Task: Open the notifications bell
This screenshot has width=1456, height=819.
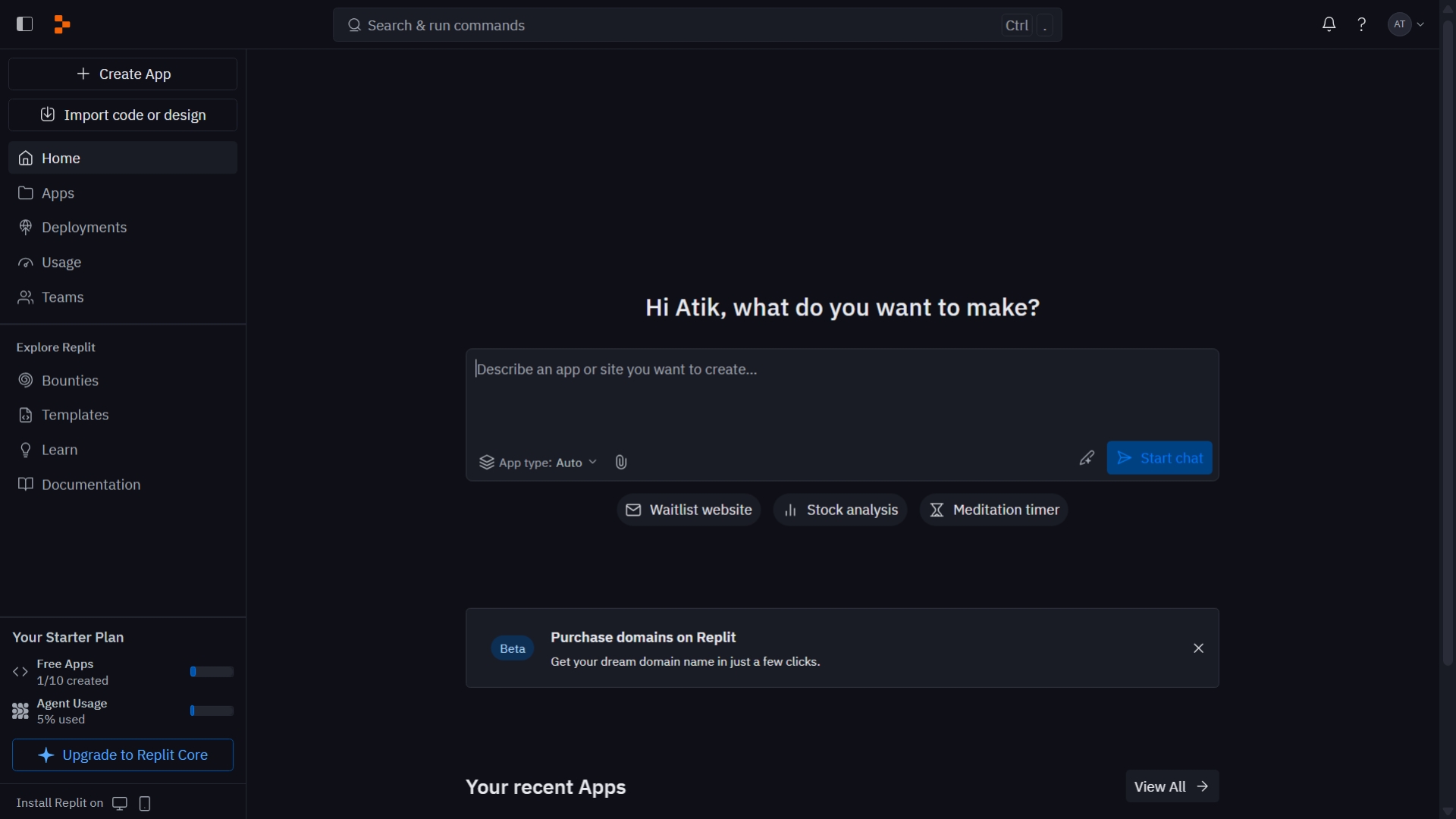Action: click(1329, 24)
